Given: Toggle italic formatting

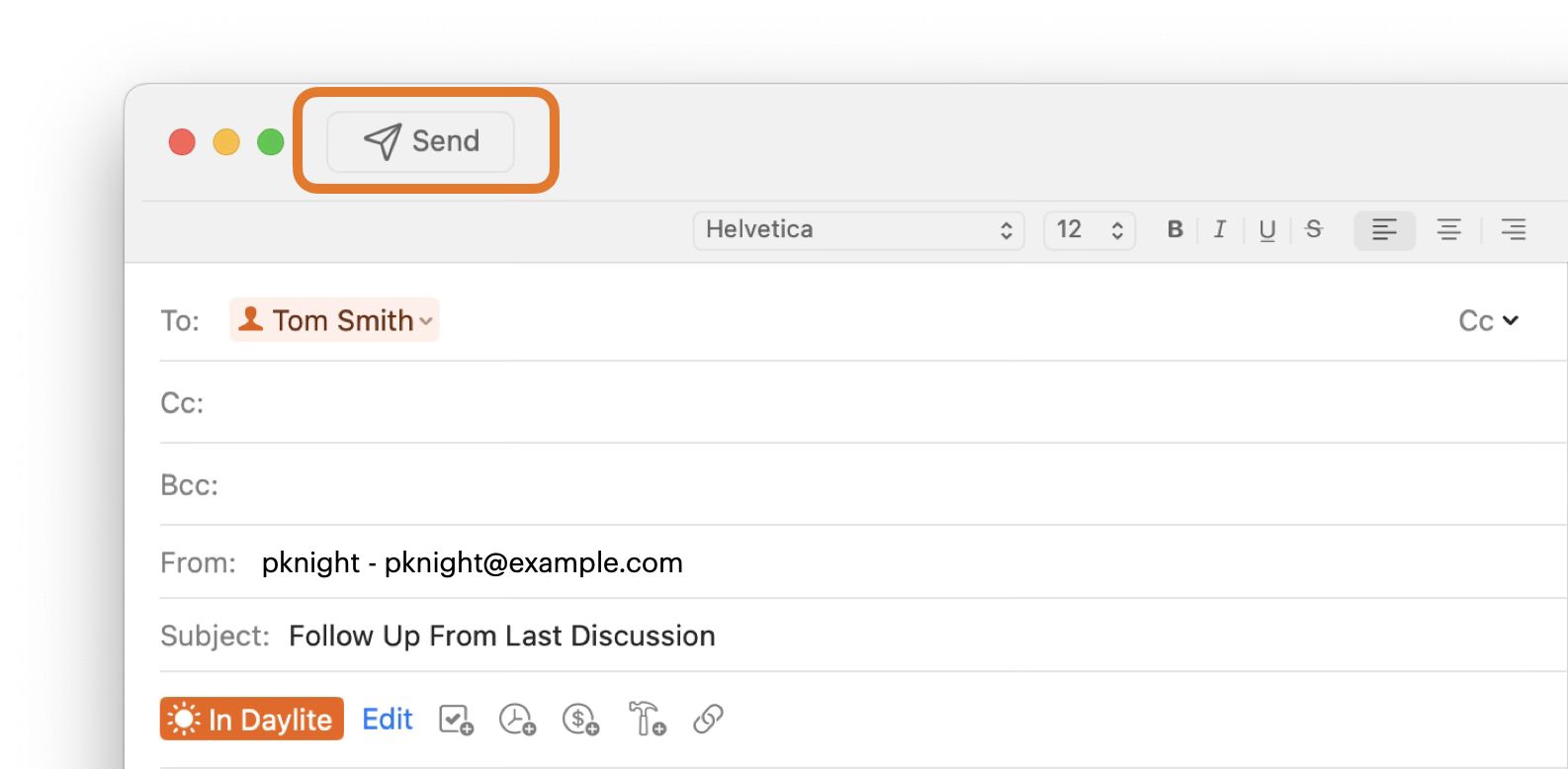Looking at the screenshot, I should (x=1220, y=230).
